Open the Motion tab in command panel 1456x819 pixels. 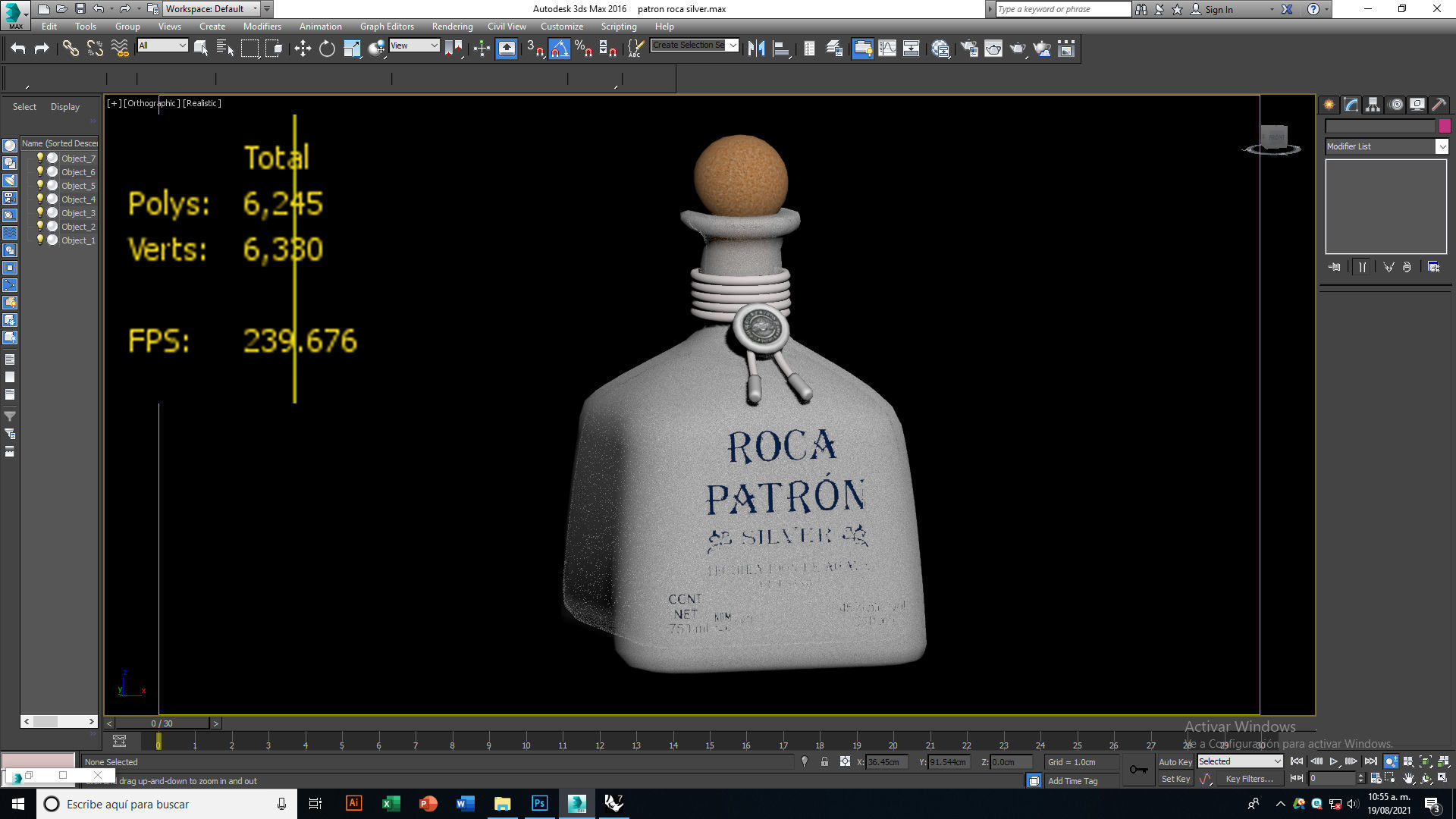click(1396, 105)
